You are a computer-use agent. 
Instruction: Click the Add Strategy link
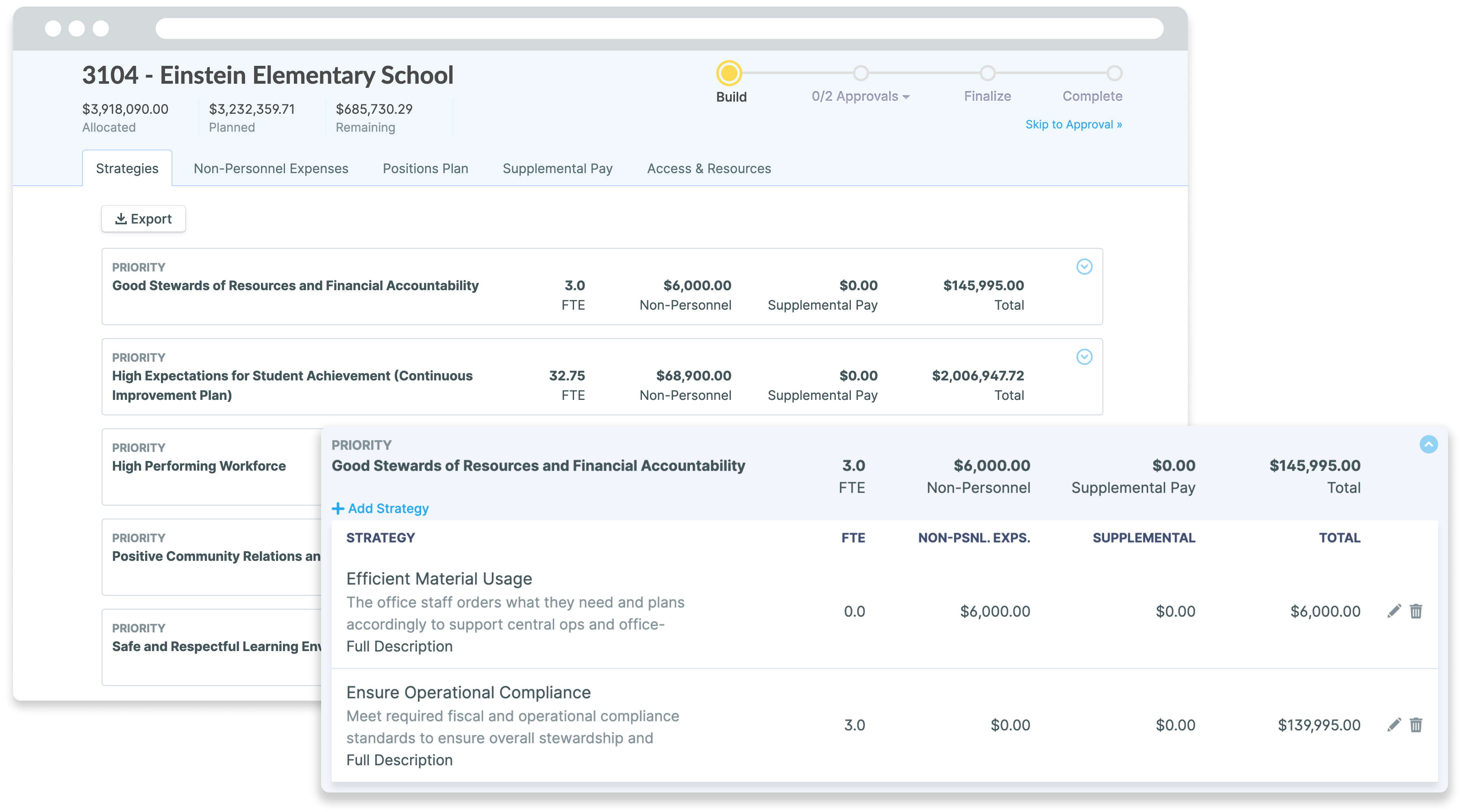tap(380, 508)
